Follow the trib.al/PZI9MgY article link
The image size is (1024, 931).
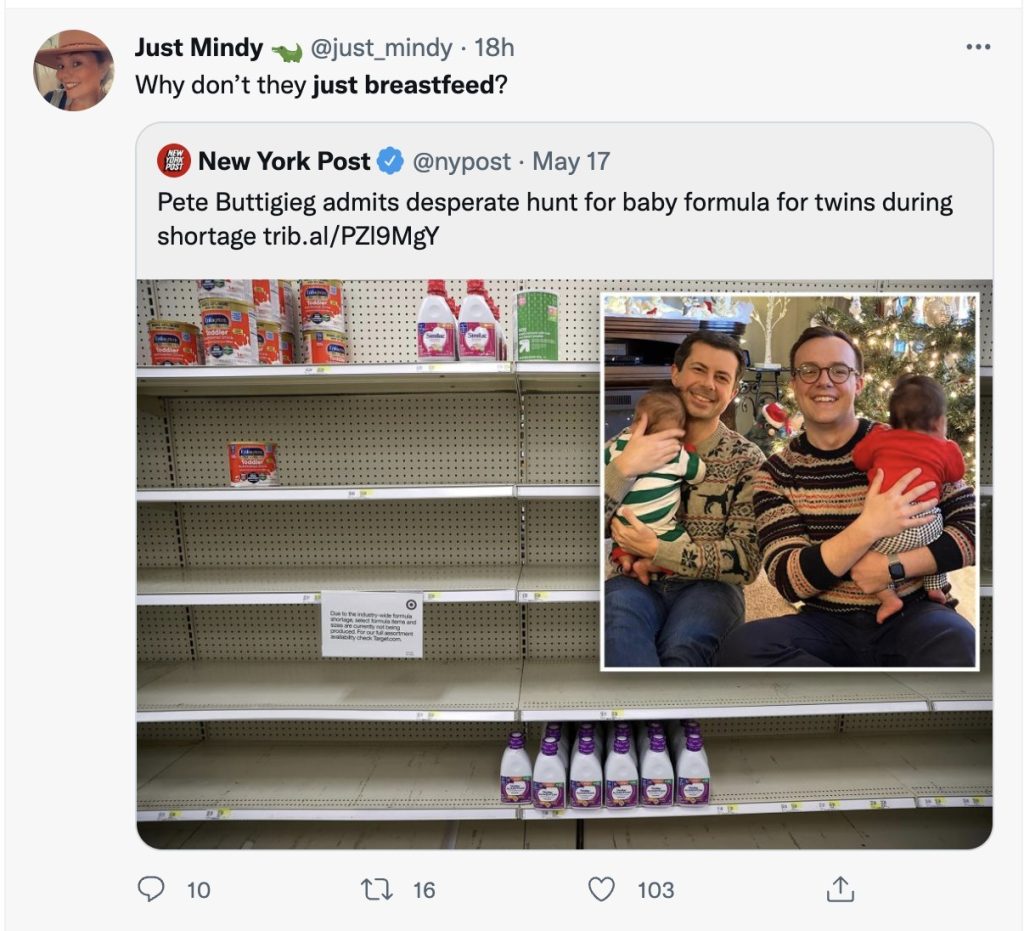pos(351,236)
